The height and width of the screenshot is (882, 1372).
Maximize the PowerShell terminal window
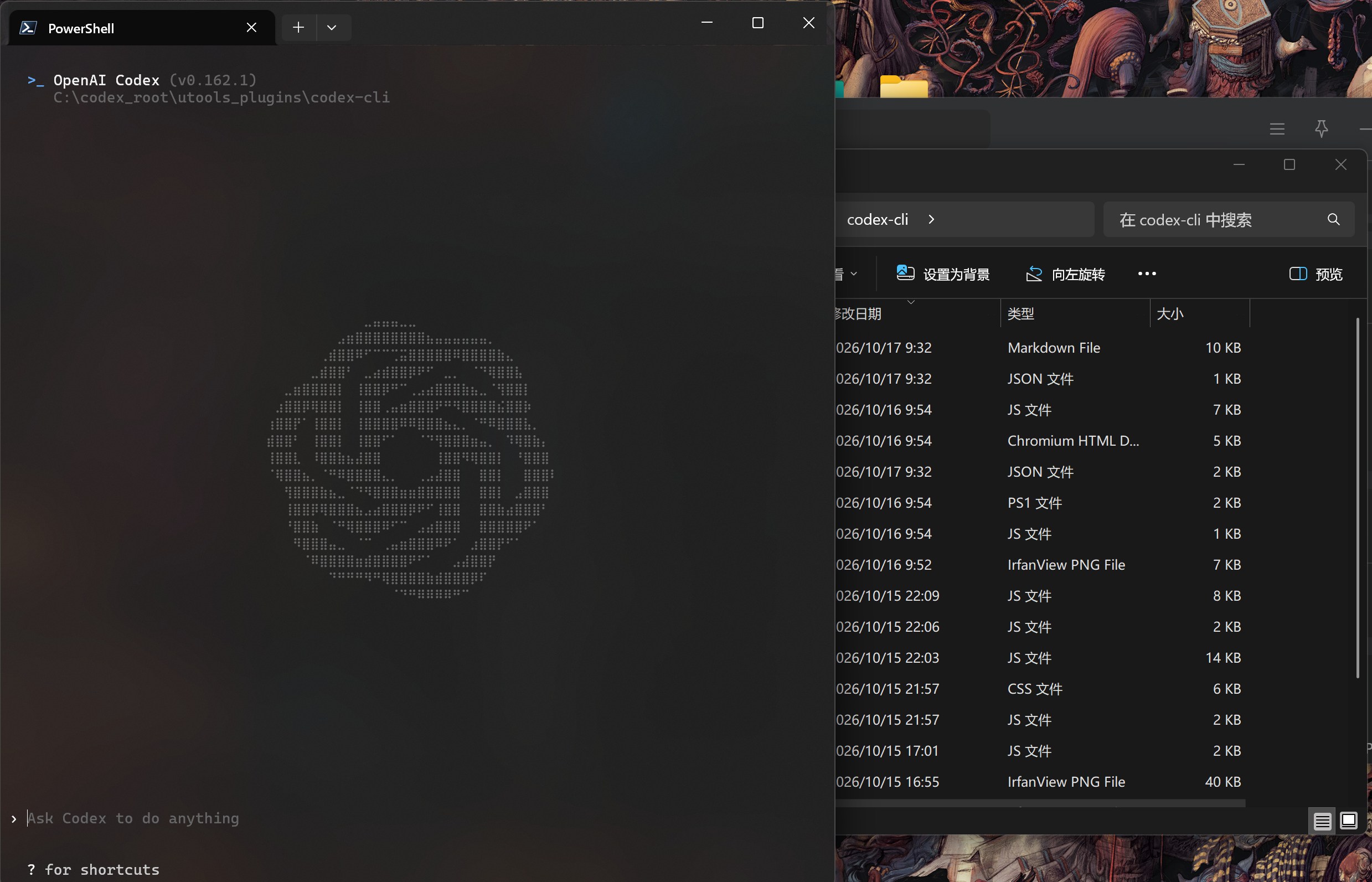coord(757,23)
